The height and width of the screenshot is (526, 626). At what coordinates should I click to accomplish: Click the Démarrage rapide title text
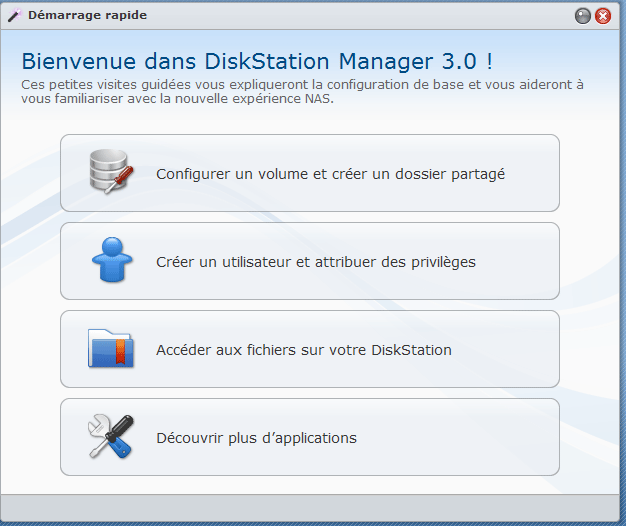tap(87, 16)
